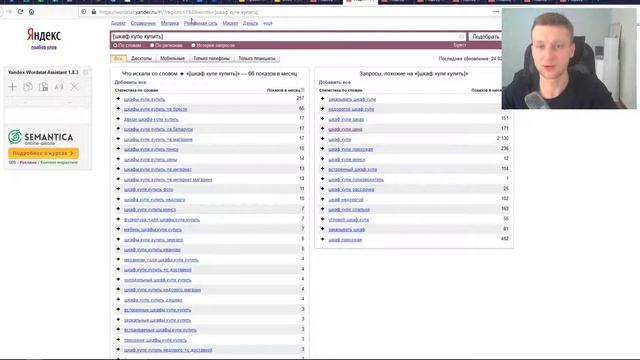640x360 pixels.
Task: Add 'шкафы купе купить цены' using plus icon
Action: click(x=118, y=159)
